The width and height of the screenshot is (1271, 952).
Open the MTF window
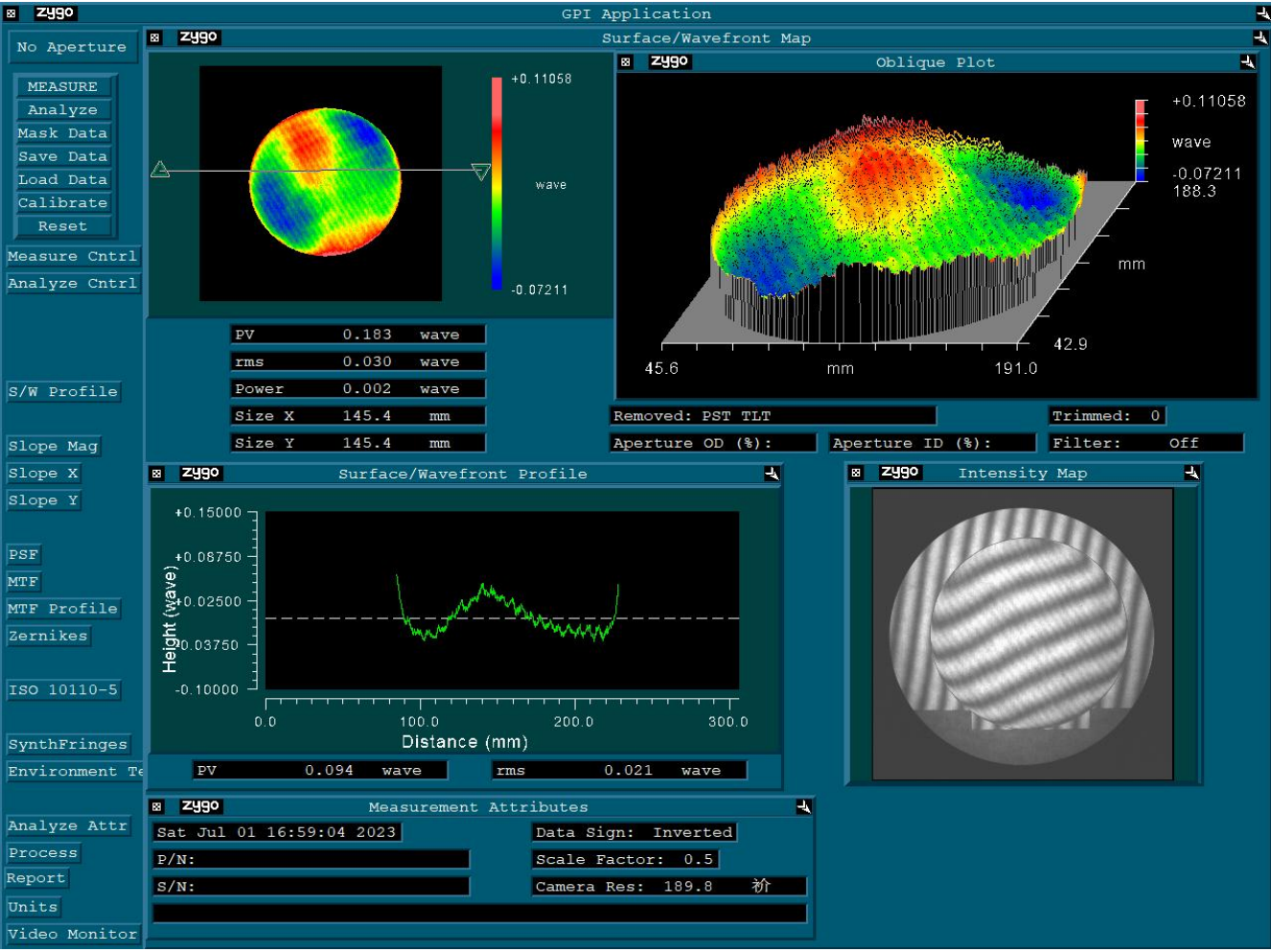pyautogui.click(x=23, y=581)
